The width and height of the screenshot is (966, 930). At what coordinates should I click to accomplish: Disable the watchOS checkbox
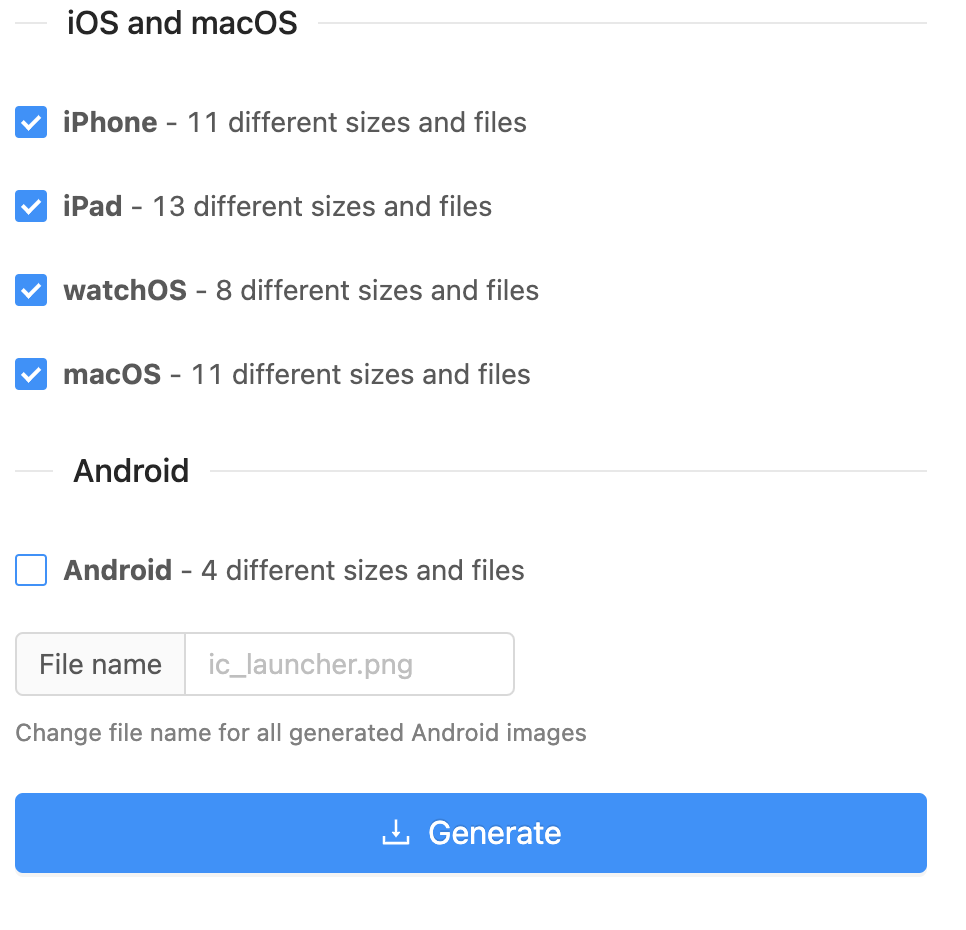pyautogui.click(x=31, y=290)
